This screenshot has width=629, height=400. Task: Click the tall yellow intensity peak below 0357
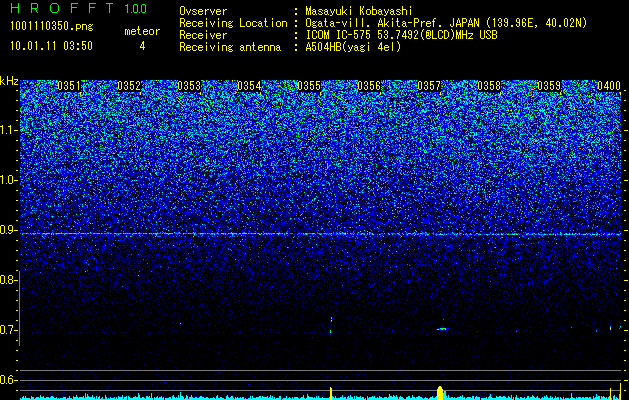(440, 393)
